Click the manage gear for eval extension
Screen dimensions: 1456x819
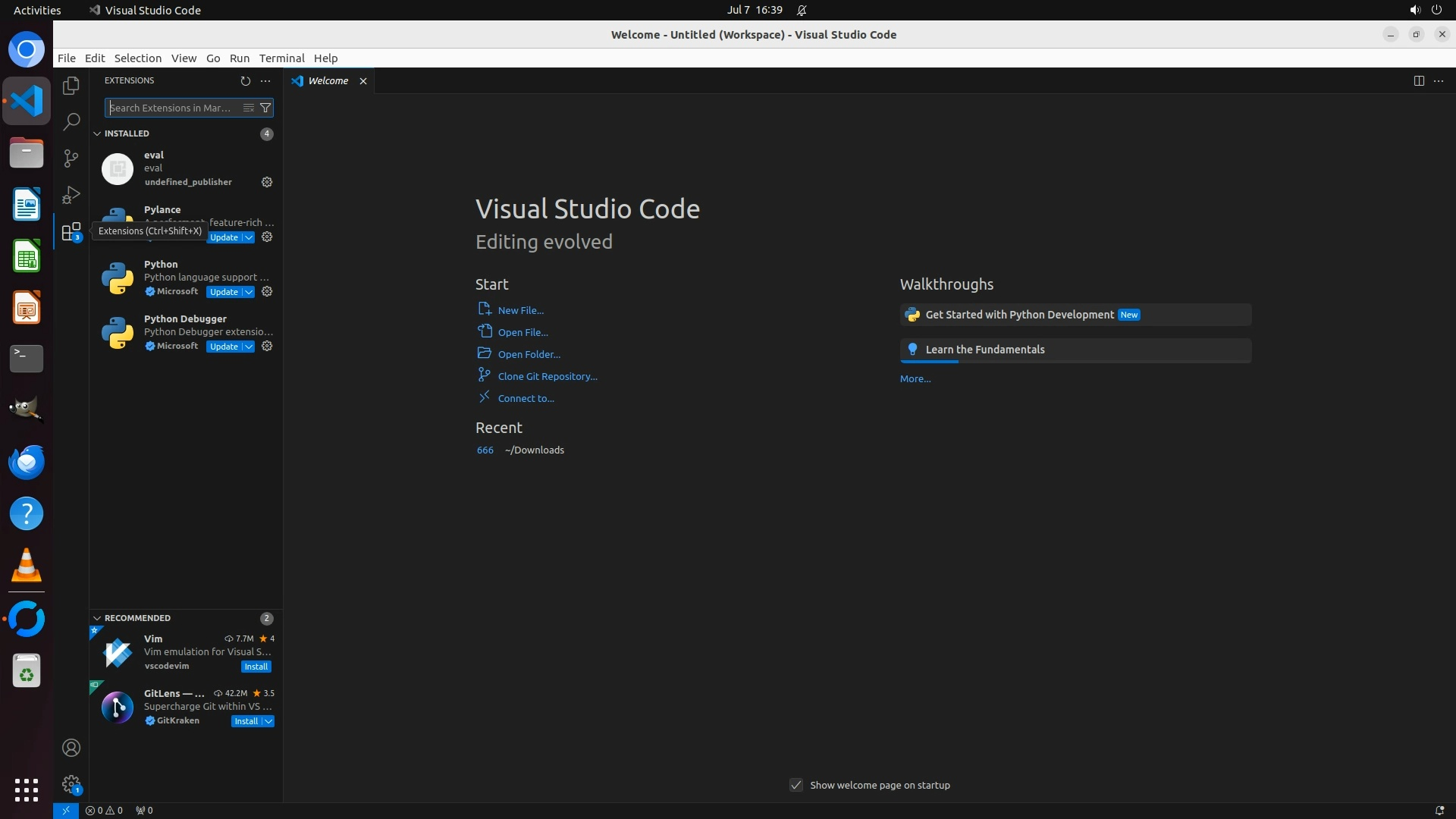267,182
